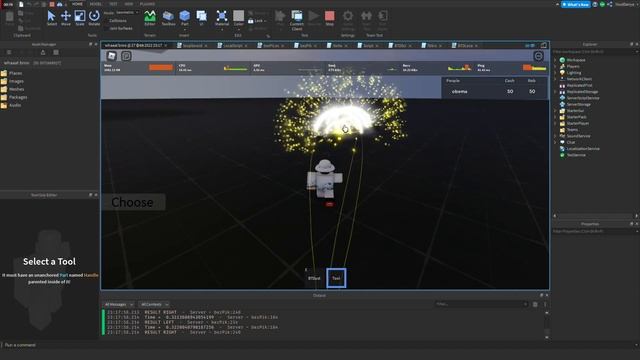Toggle the Join Surfaces checkbox
Screen dimensions: 640x360
point(107,29)
